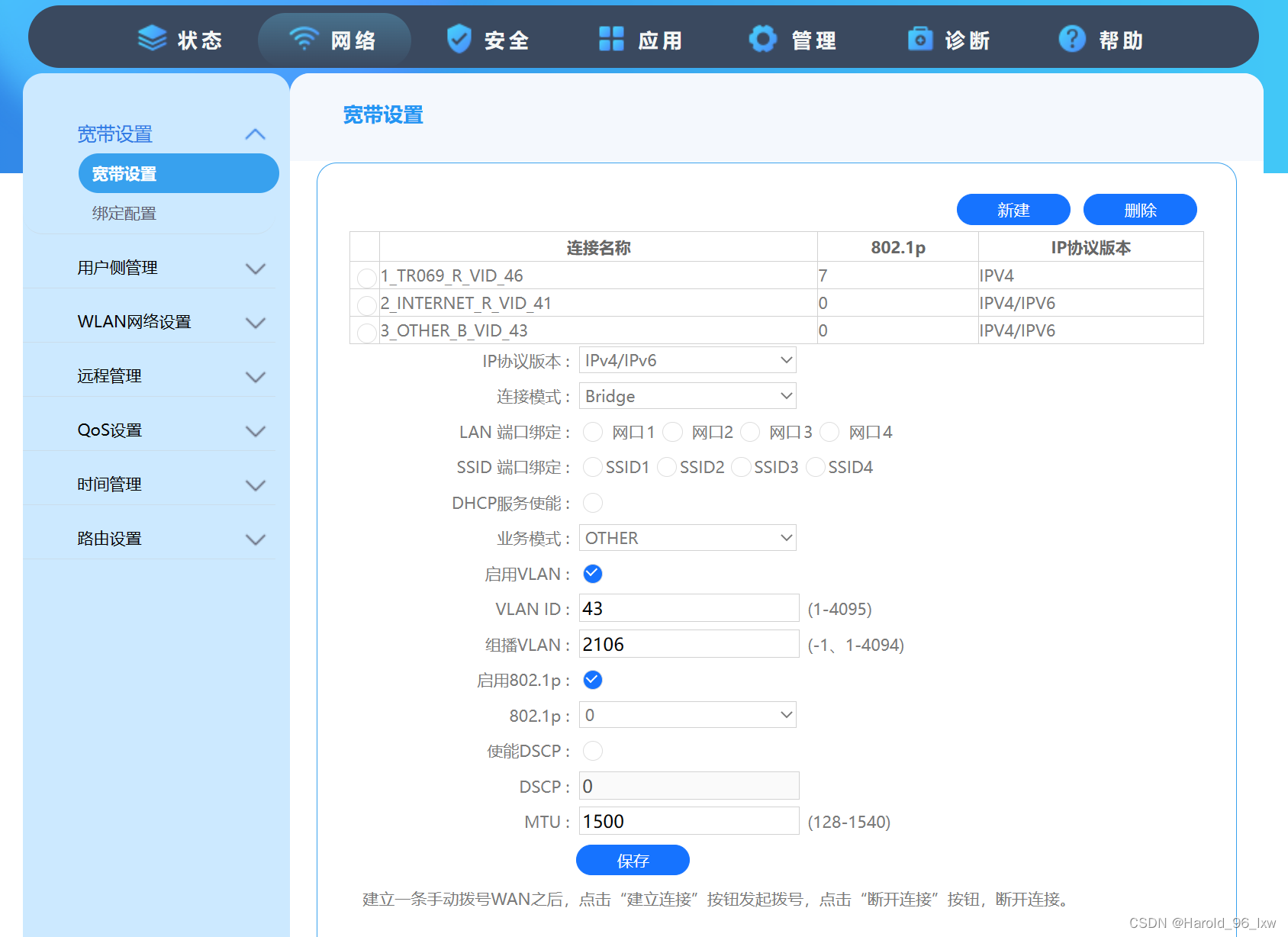
Task: Click the 1_TR069_R_VID_46 connection name
Action: pos(452,276)
